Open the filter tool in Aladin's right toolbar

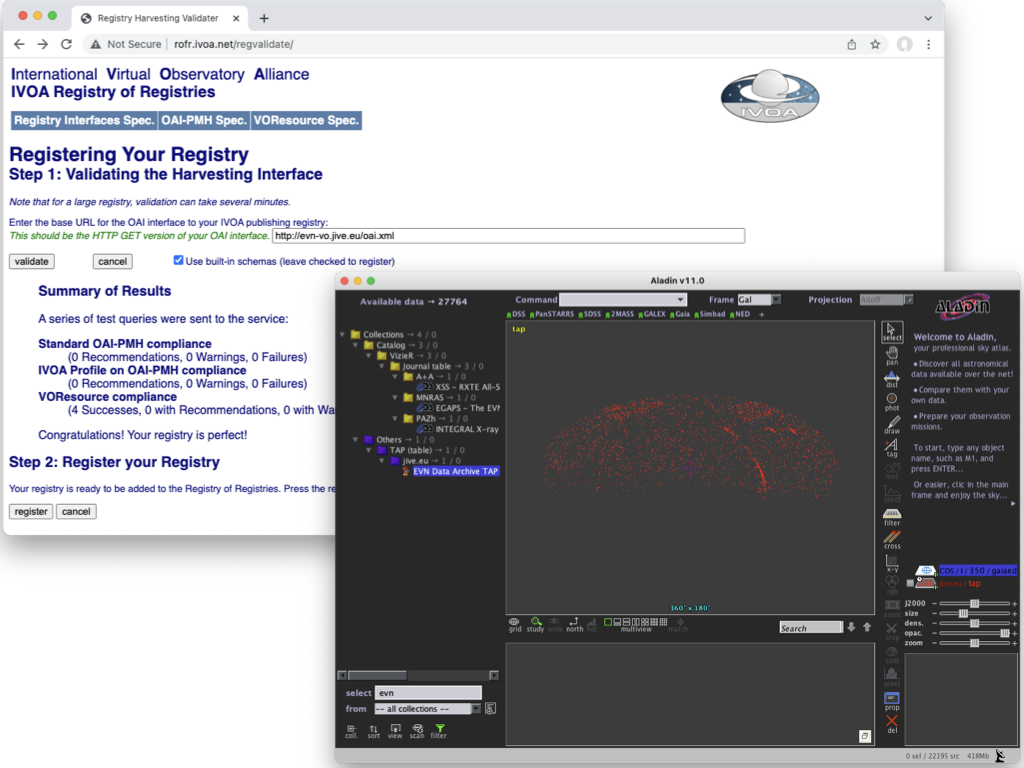click(x=891, y=517)
